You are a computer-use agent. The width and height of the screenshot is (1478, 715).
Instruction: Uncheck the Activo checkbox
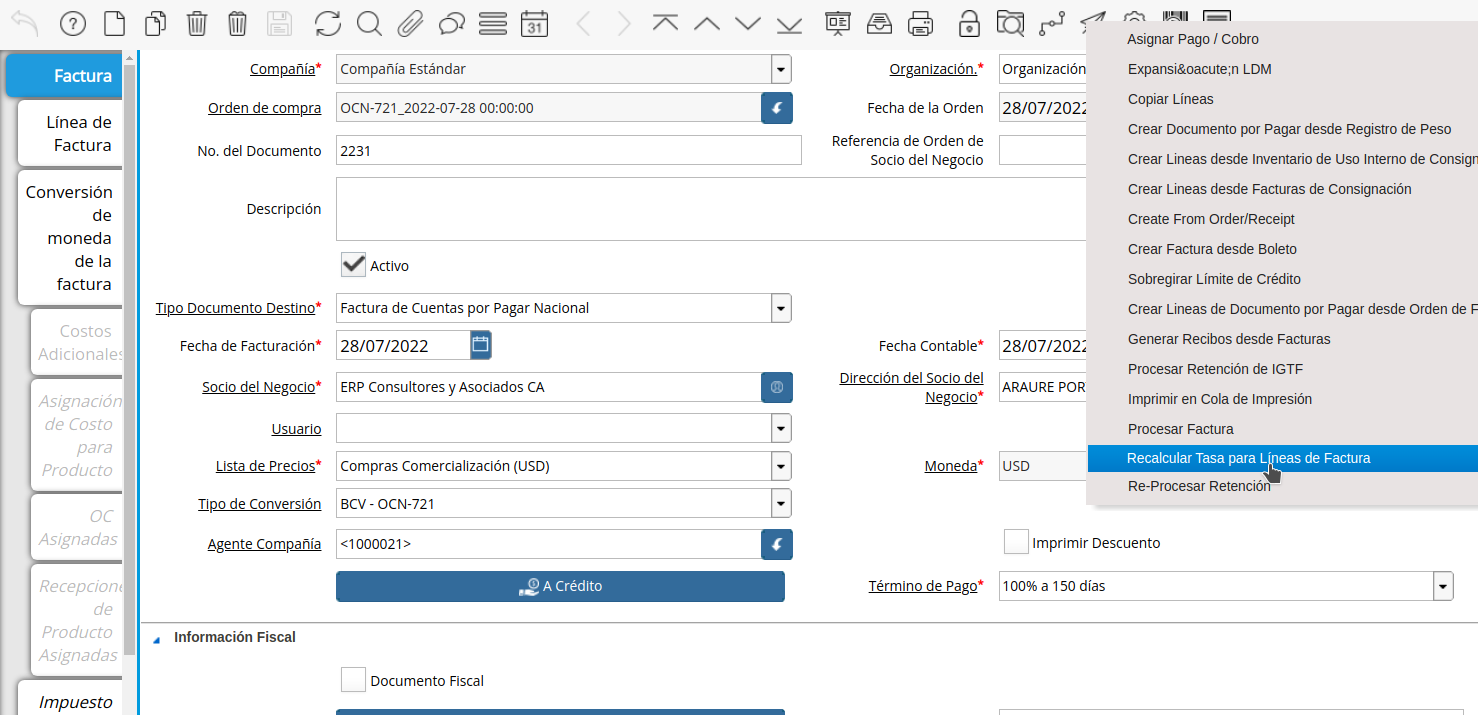(352, 264)
